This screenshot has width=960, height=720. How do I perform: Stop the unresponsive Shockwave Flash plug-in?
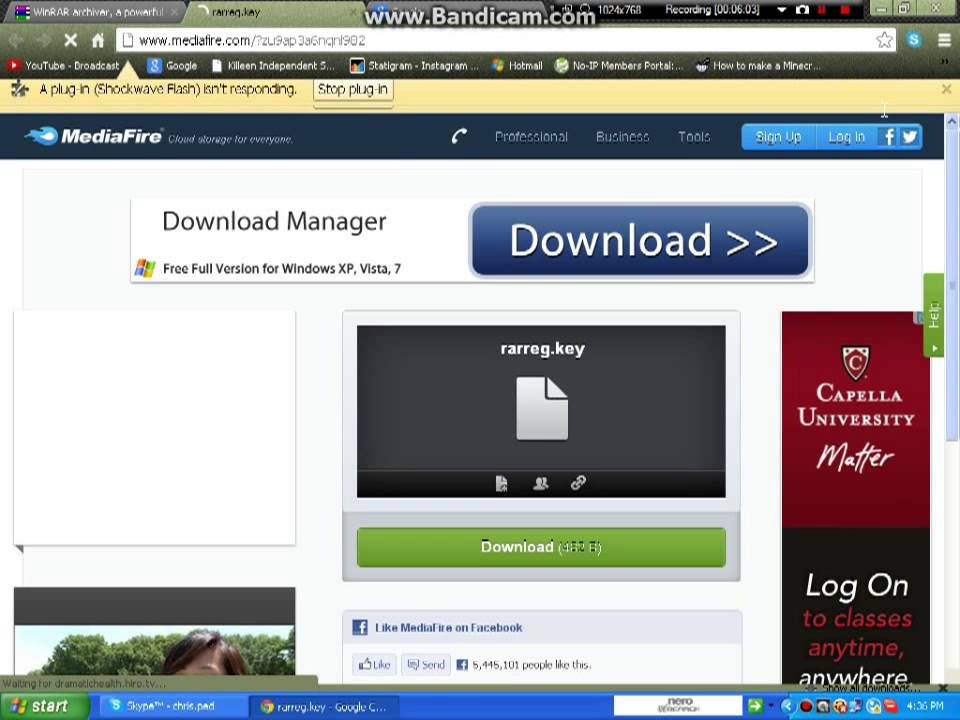pyautogui.click(x=353, y=89)
